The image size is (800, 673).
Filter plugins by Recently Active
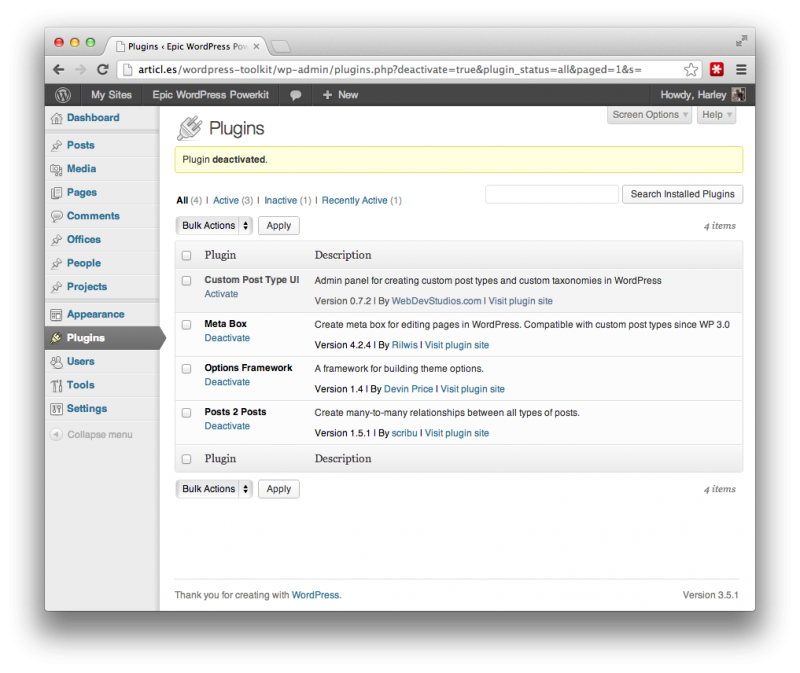[354, 201]
